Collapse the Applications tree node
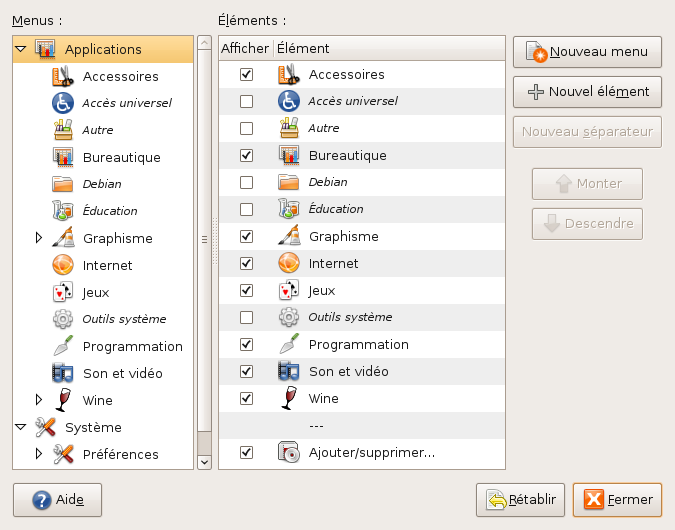Viewport: 675px width, 530px height. pos(20,49)
